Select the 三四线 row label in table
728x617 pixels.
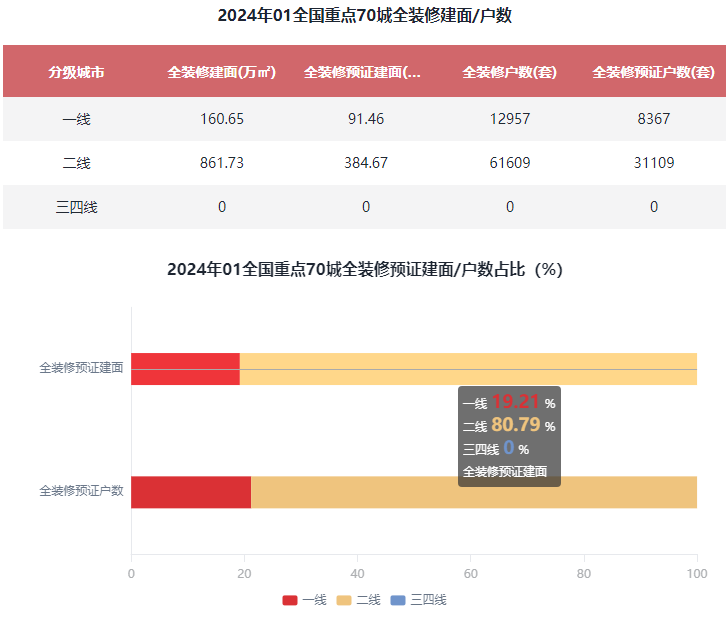click(76, 207)
